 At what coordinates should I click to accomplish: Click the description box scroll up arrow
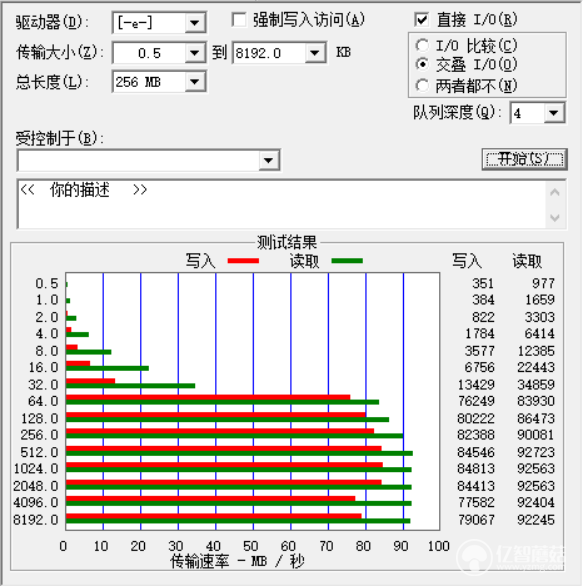coord(555,192)
